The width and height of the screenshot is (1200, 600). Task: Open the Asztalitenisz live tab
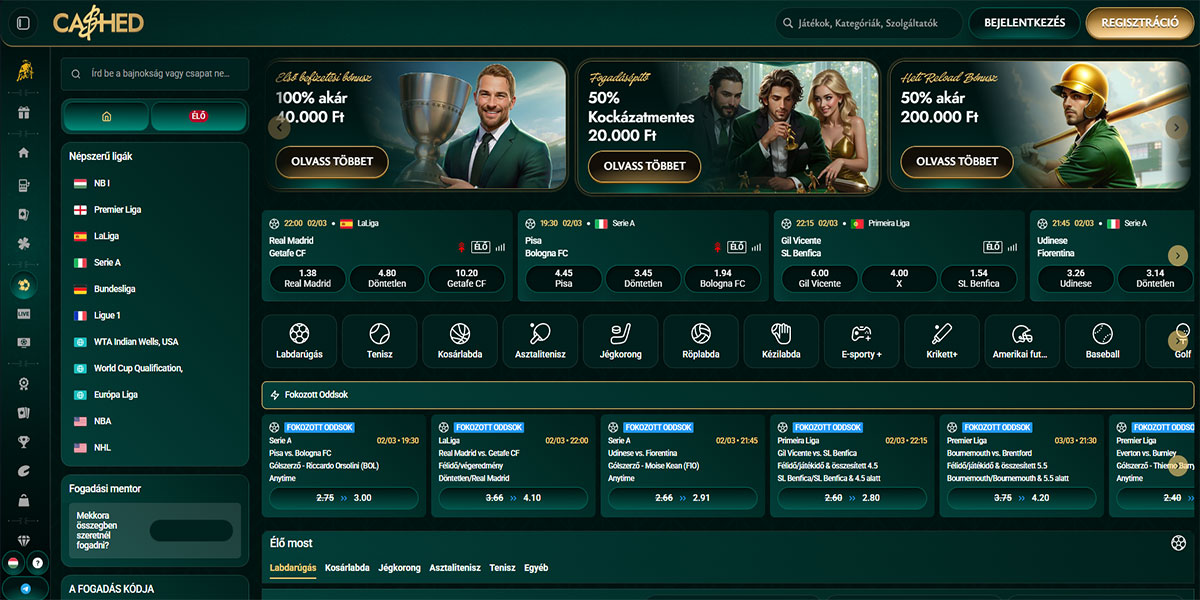pyautogui.click(x=455, y=568)
